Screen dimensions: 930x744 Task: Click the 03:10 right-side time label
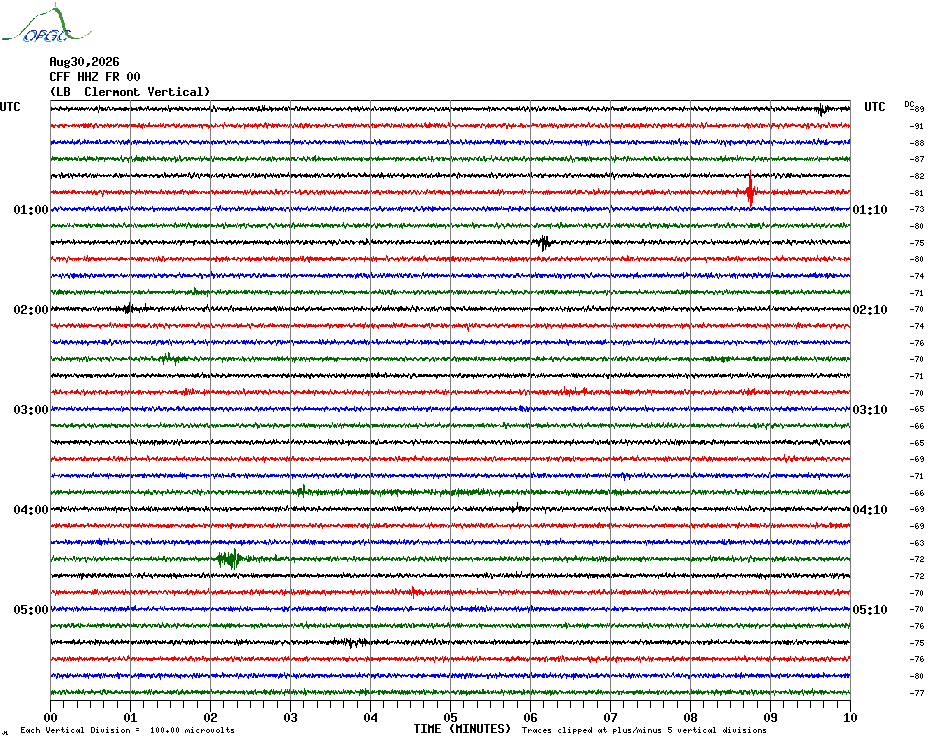(870, 409)
